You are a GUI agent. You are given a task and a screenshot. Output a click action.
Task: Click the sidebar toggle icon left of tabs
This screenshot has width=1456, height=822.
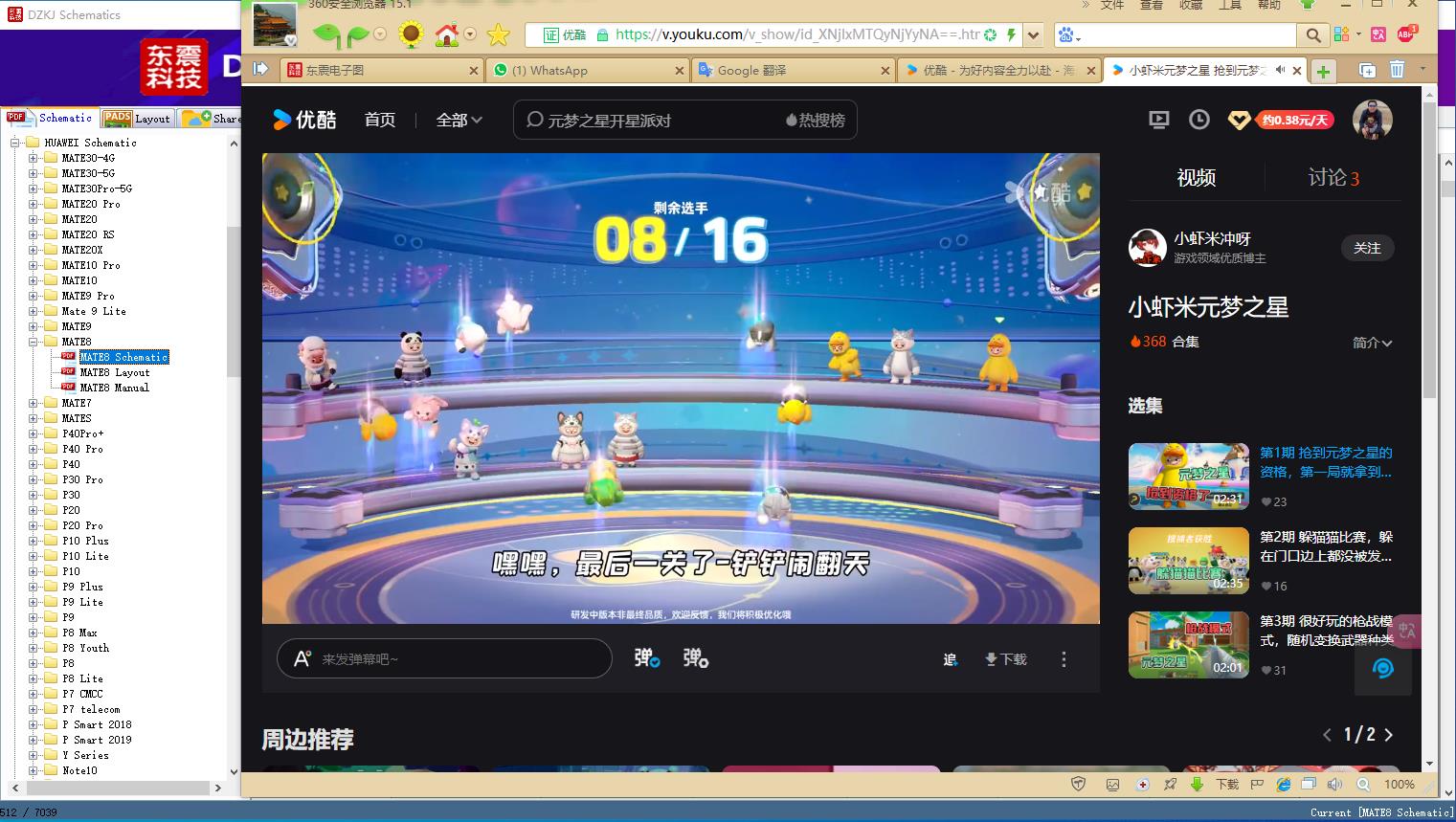coord(260,69)
